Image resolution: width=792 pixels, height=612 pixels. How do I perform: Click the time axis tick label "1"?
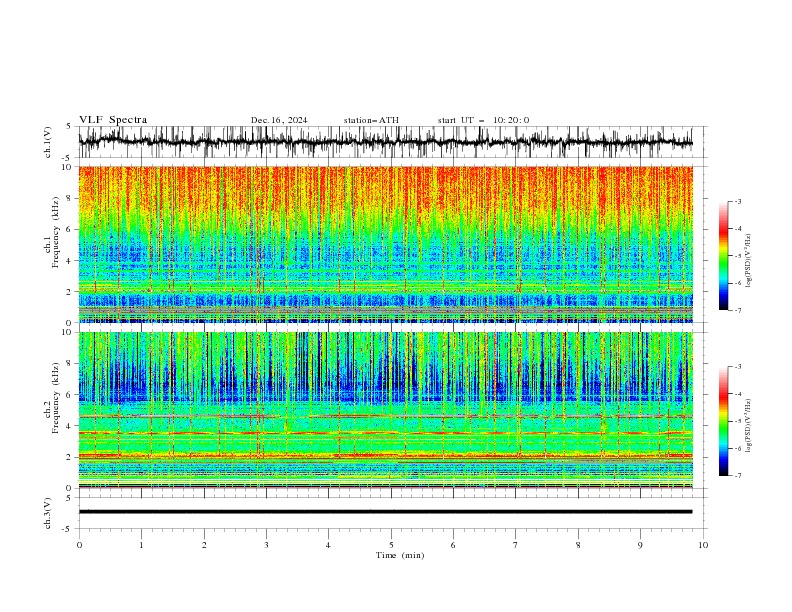(141, 545)
